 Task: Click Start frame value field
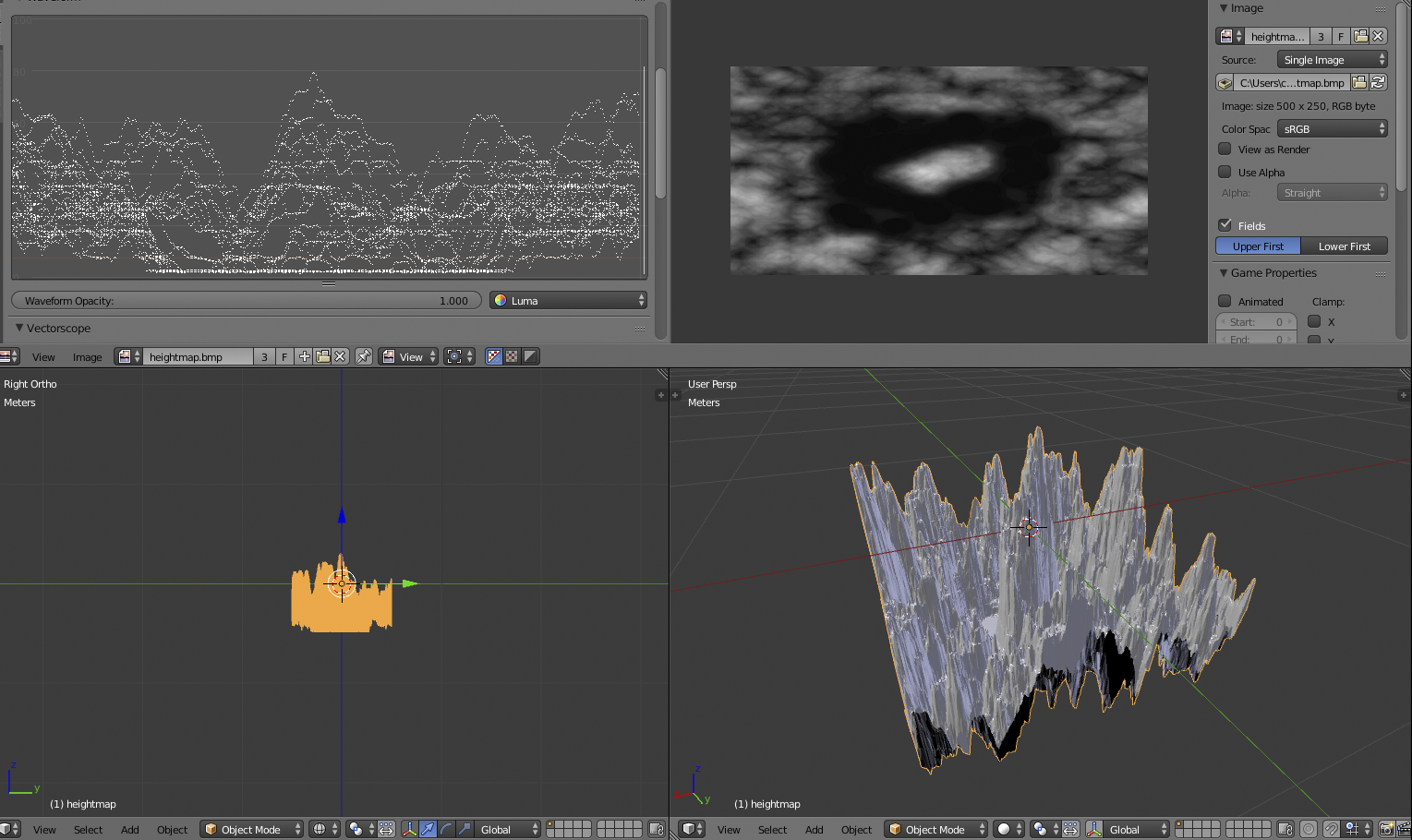pos(1255,322)
